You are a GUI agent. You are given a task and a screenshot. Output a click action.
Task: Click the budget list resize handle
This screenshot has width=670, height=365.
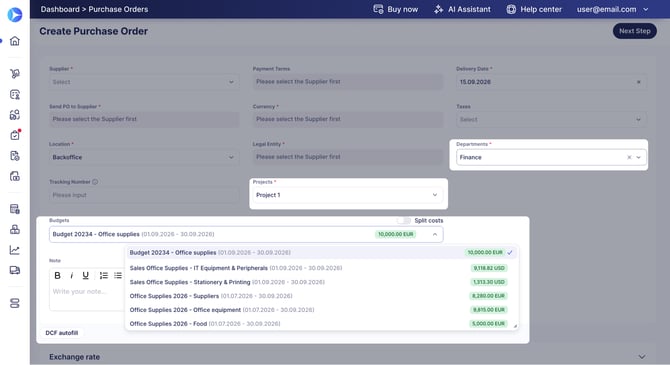click(515, 326)
